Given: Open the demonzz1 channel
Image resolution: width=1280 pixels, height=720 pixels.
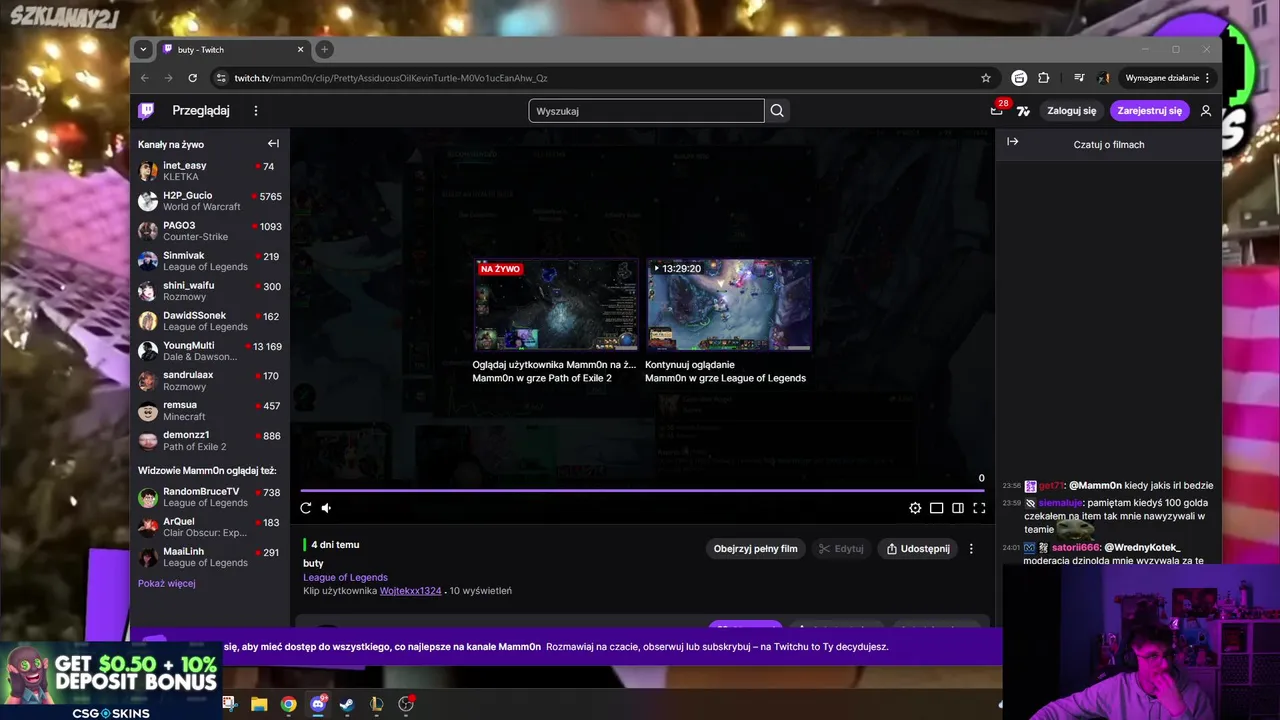Looking at the screenshot, I should pyautogui.click(x=210, y=441).
